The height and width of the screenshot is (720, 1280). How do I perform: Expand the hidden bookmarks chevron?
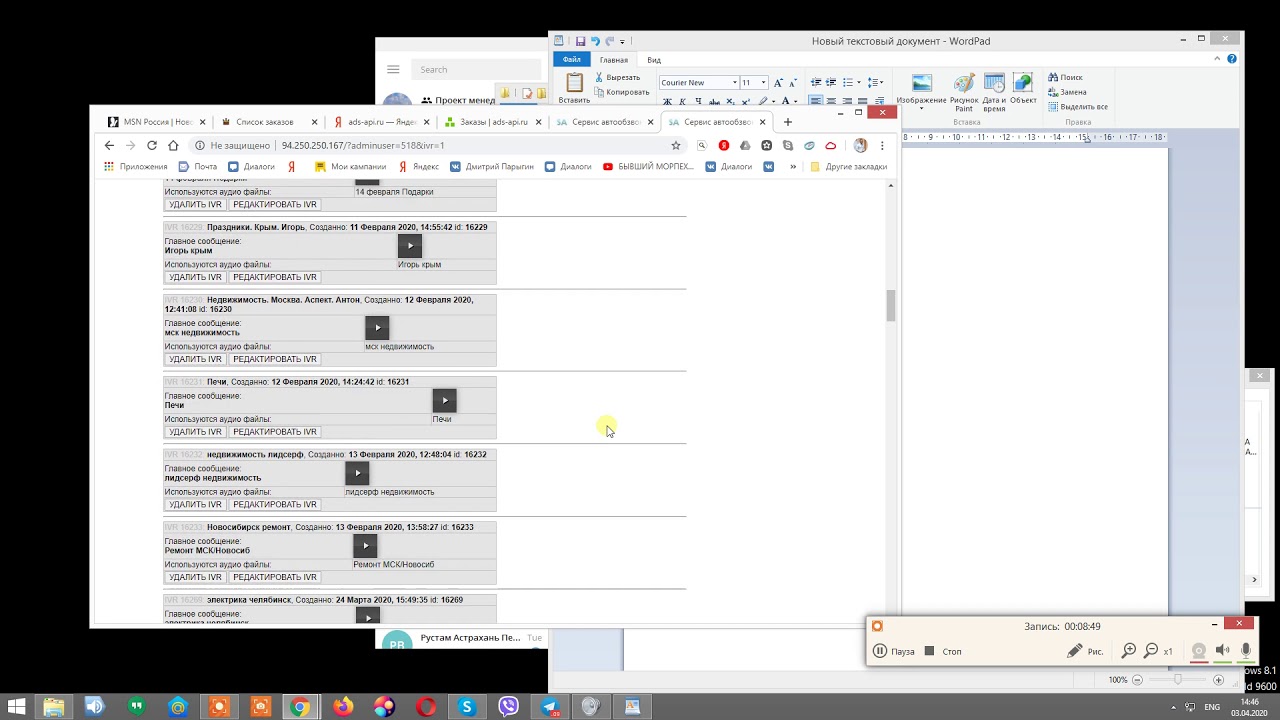(793, 167)
